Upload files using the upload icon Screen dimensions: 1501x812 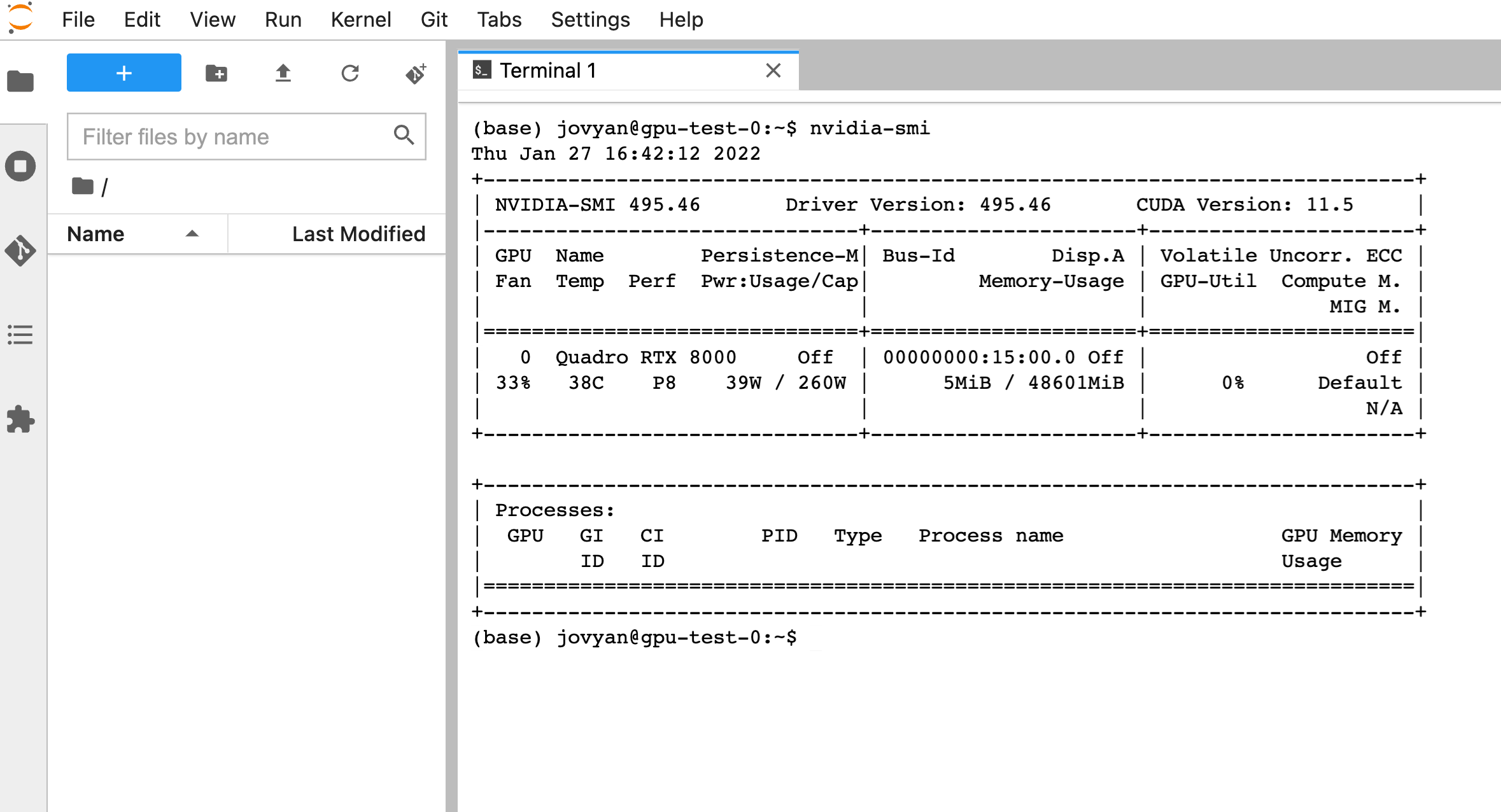tap(283, 73)
